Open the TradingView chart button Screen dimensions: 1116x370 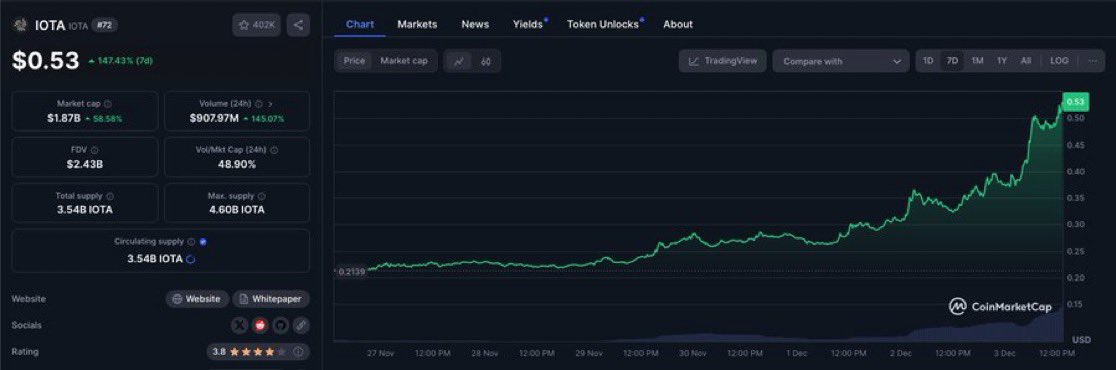pyautogui.click(x=722, y=61)
